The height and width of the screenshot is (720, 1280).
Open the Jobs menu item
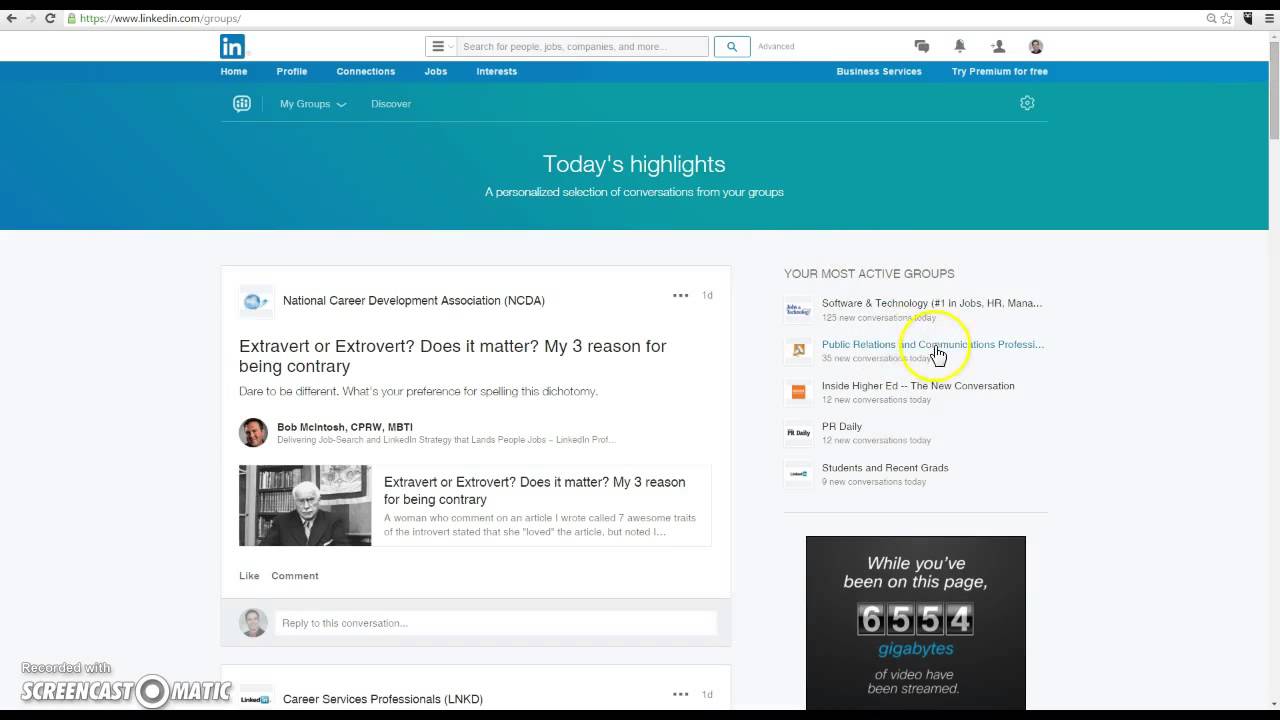click(x=436, y=72)
